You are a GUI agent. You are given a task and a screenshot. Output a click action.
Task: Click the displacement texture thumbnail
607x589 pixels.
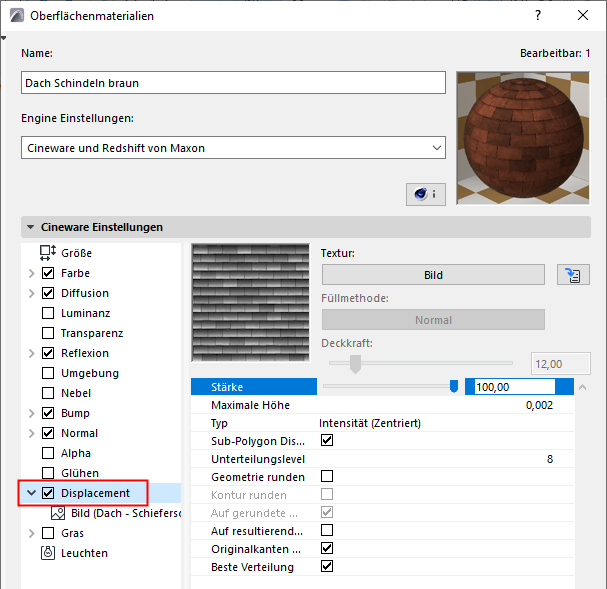250,303
